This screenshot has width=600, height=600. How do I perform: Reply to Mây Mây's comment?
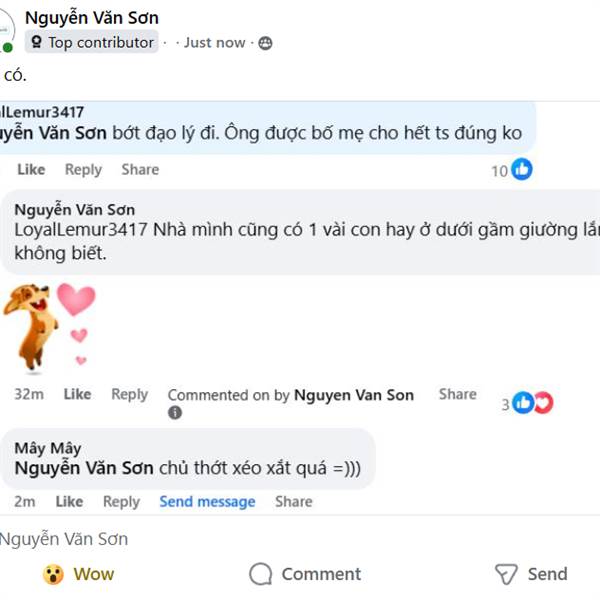coord(121,502)
